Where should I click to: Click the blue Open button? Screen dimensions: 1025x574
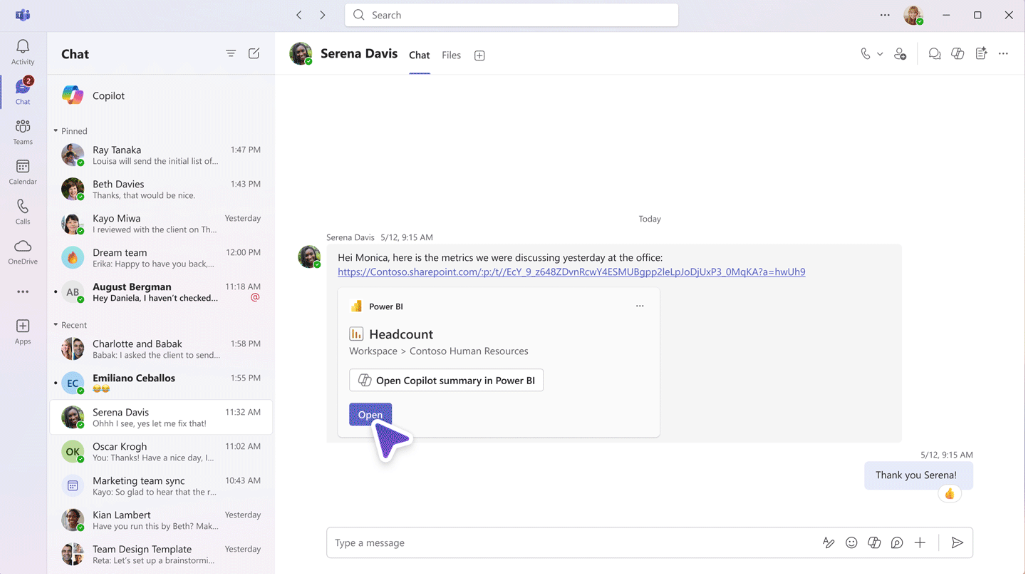click(370, 415)
